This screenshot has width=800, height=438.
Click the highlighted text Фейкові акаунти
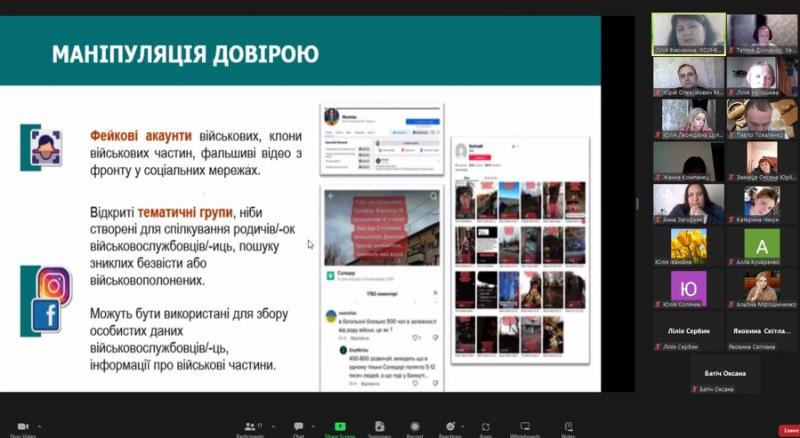click(141, 136)
